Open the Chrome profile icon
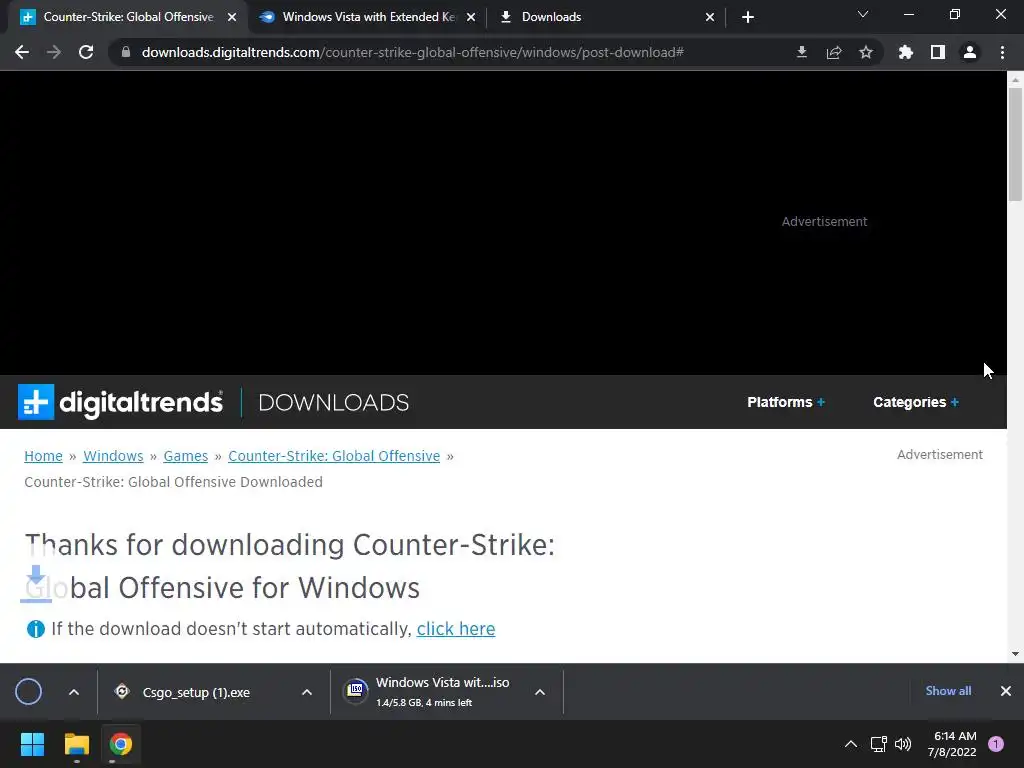This screenshot has width=1024, height=768. [970, 52]
